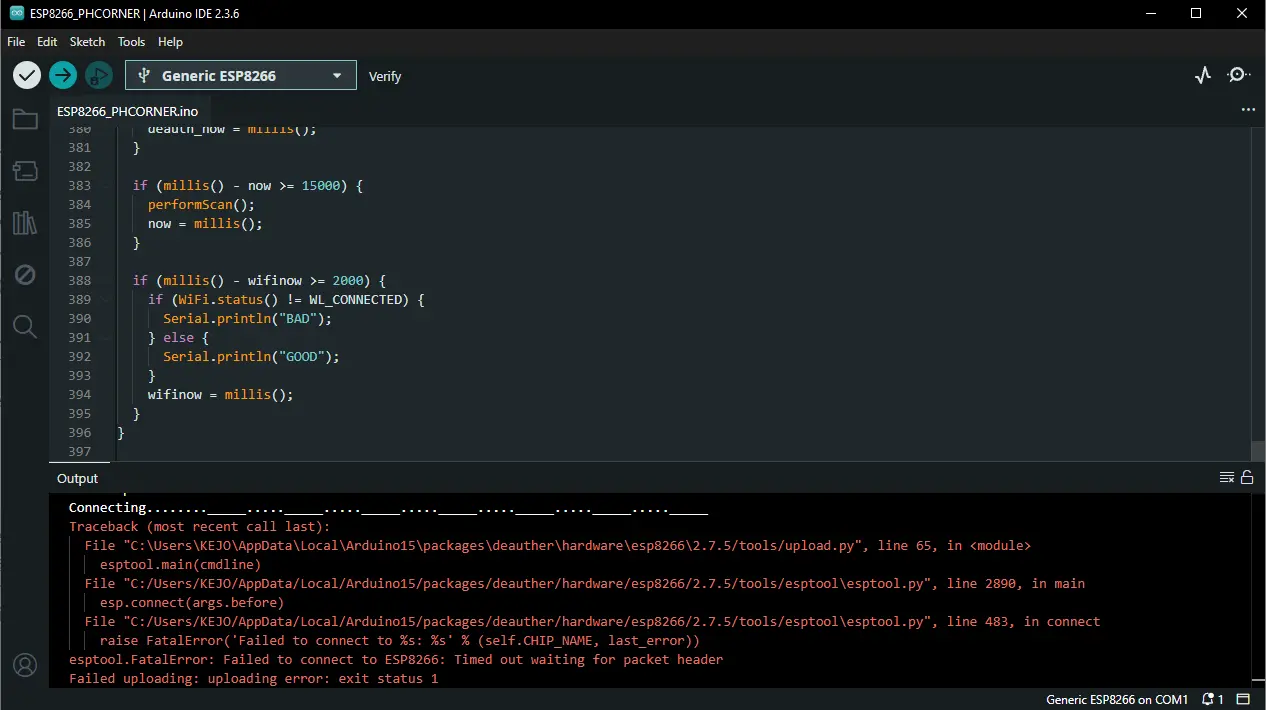1266x710 pixels.
Task: Click the Output panel tab
Action: coord(77,478)
